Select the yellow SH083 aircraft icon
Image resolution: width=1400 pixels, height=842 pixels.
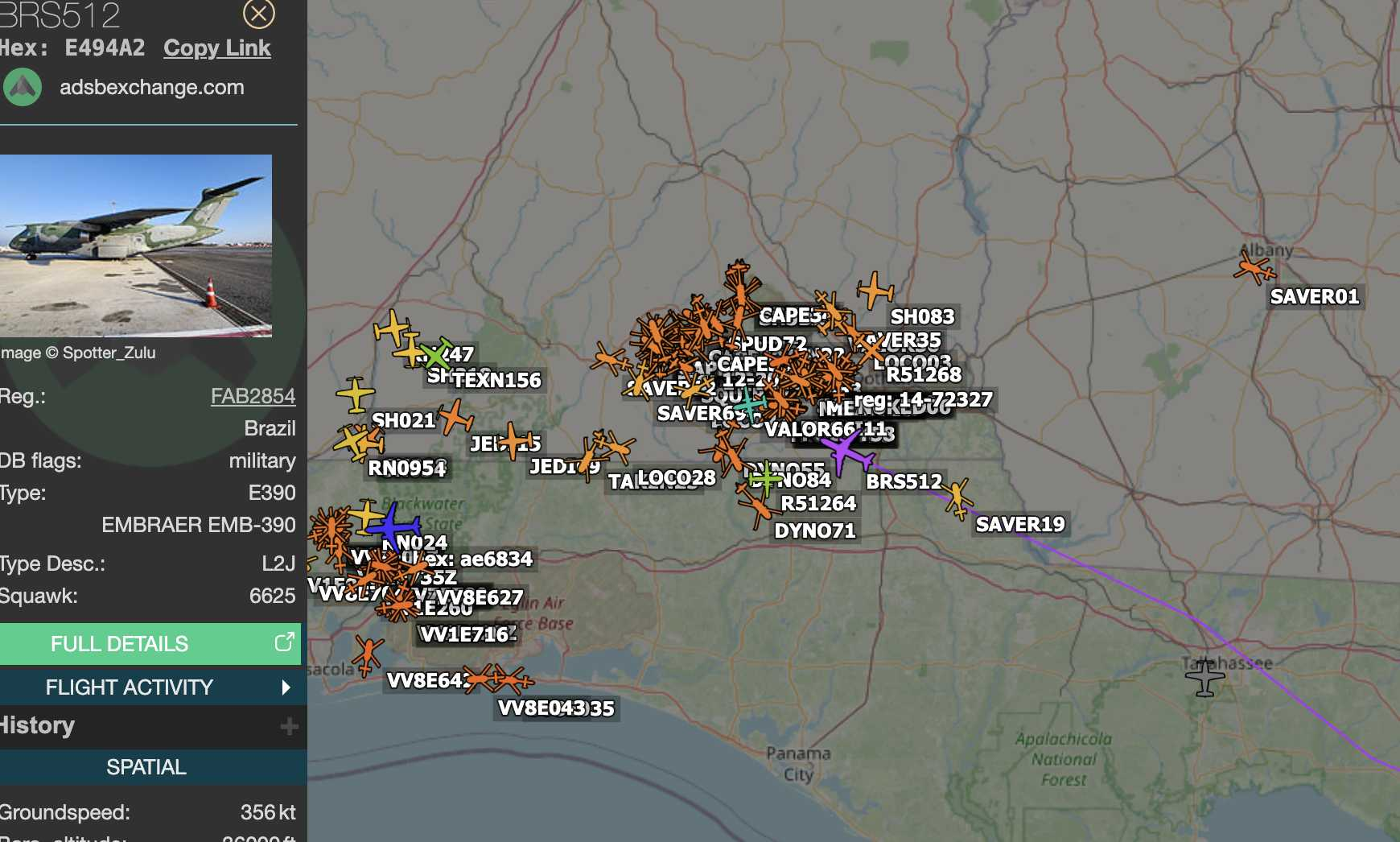point(875,291)
